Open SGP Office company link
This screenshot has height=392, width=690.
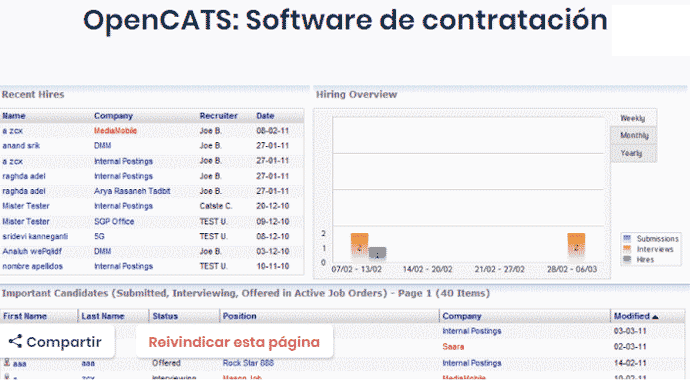[114, 222]
